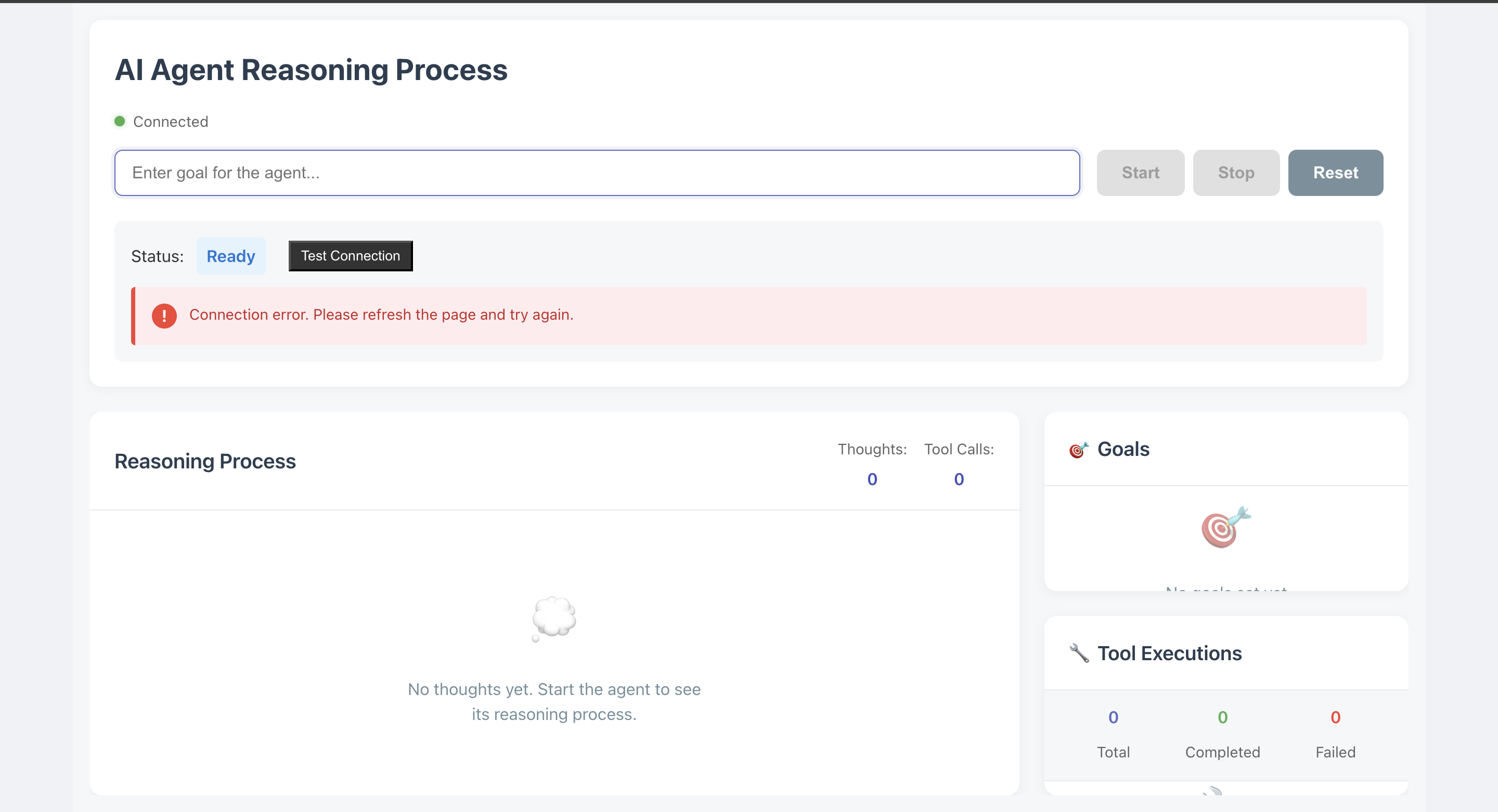The width and height of the screenshot is (1498, 812).
Task: Run the Test Connection button
Action: click(x=351, y=256)
